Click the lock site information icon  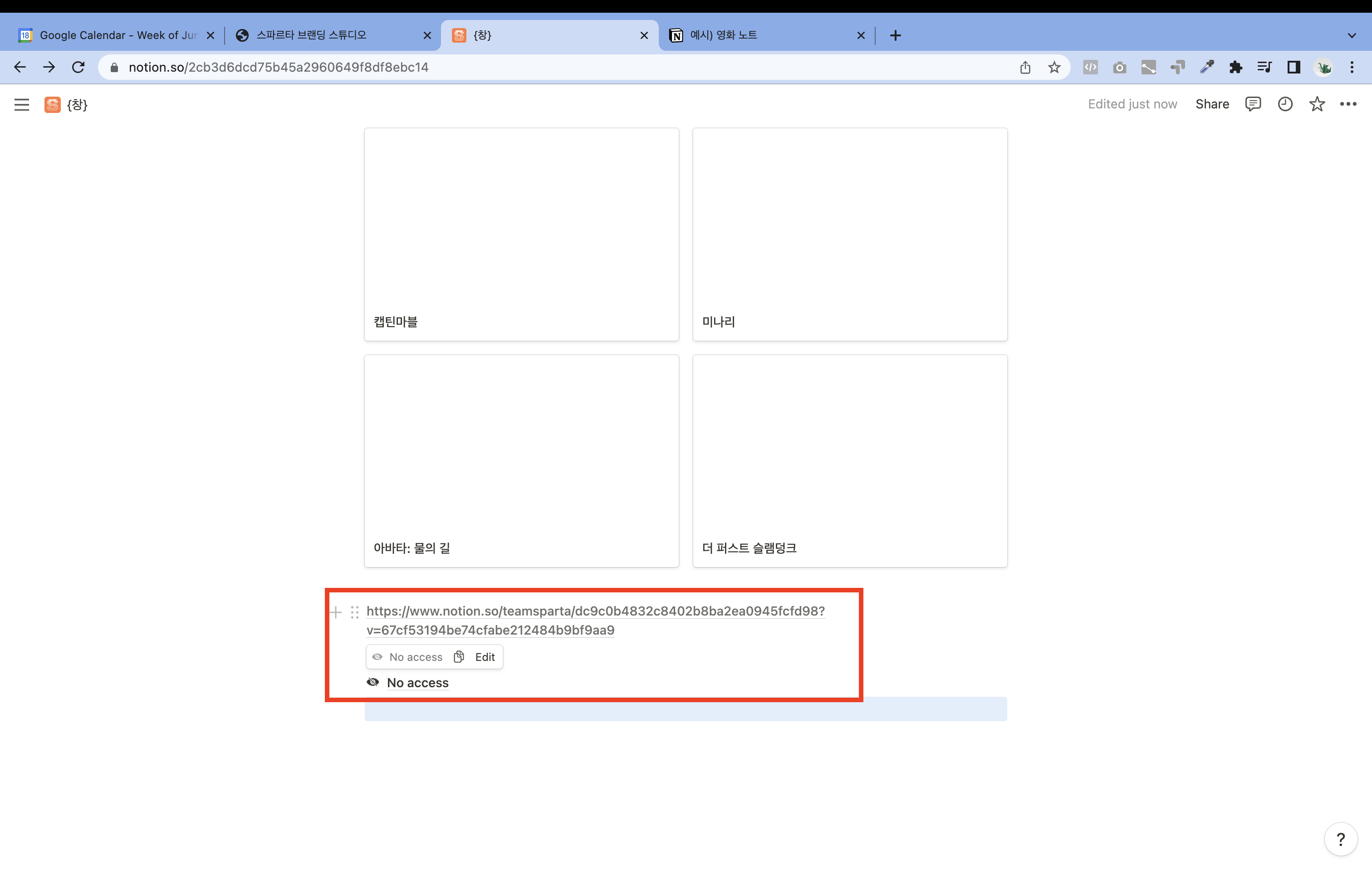(x=114, y=67)
